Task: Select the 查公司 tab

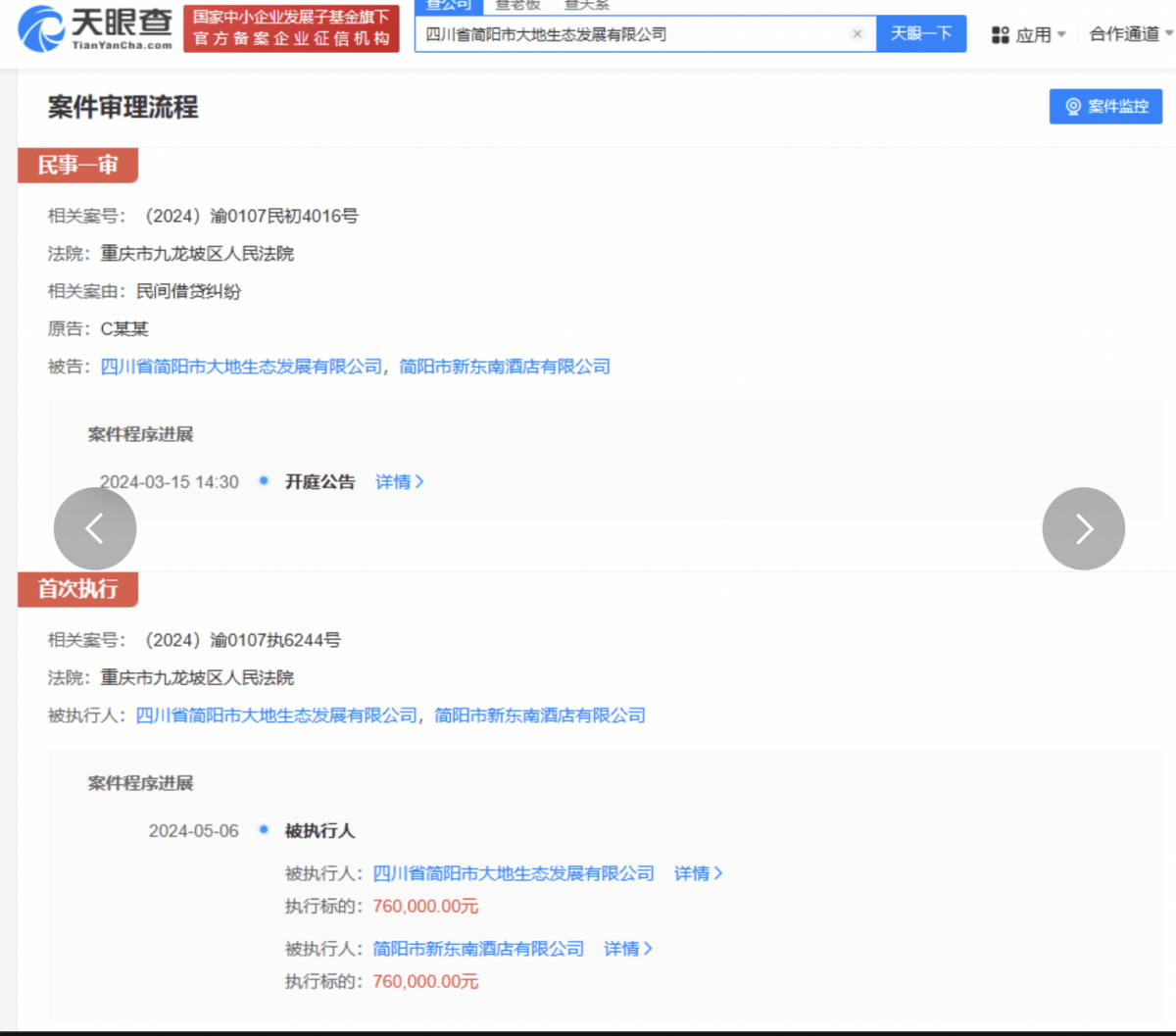Action: tap(449, 6)
